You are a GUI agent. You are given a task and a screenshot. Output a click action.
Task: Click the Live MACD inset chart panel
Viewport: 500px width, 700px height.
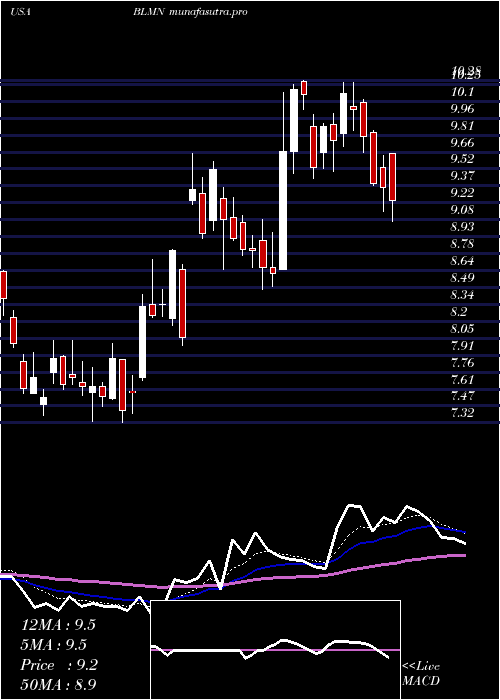[275, 650]
